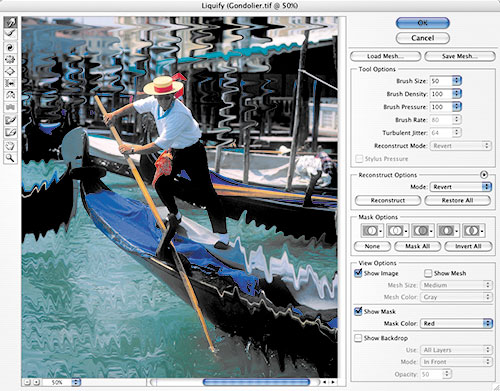
Task: Click the Save Mesh button
Action: click(460, 56)
